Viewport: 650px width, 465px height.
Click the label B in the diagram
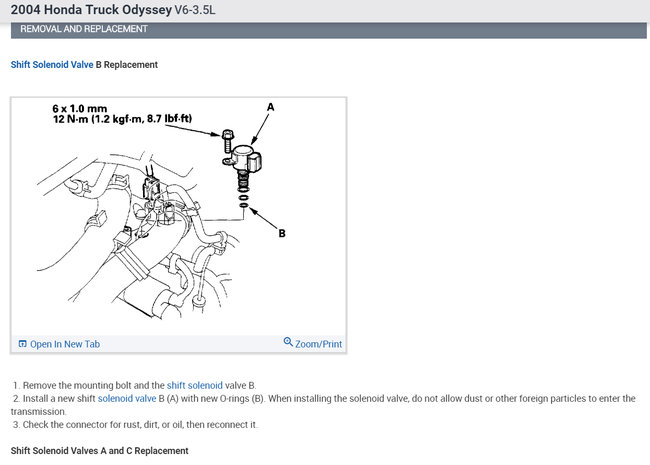point(282,233)
